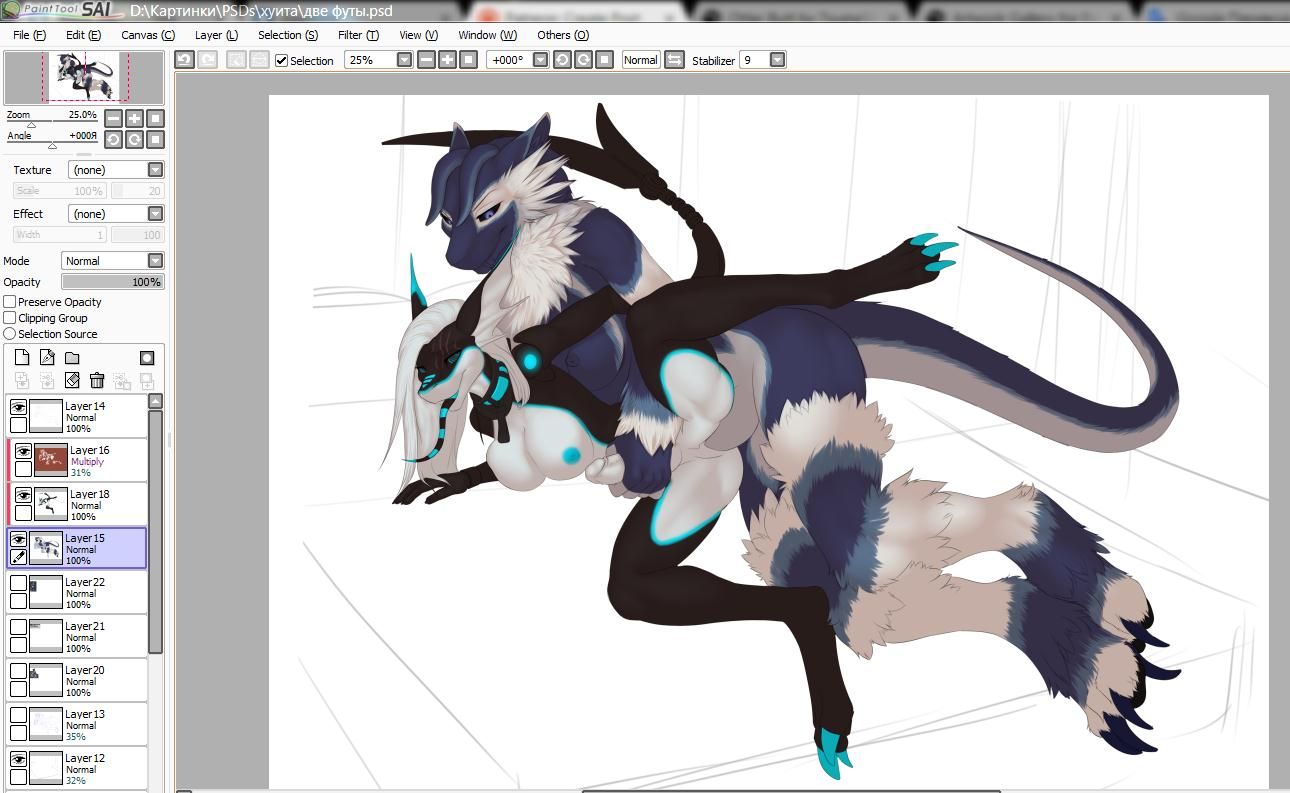Image resolution: width=1290 pixels, height=793 pixels.
Task: Open the Filter menu
Action: click(x=357, y=35)
